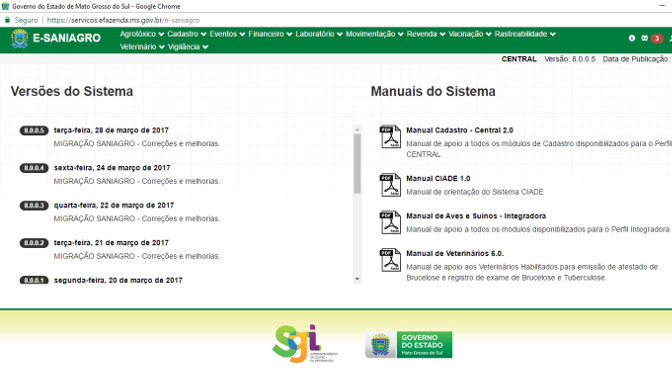Expand the Agrotóxico dropdown menu
This screenshot has width=672, height=372.
tap(141, 34)
